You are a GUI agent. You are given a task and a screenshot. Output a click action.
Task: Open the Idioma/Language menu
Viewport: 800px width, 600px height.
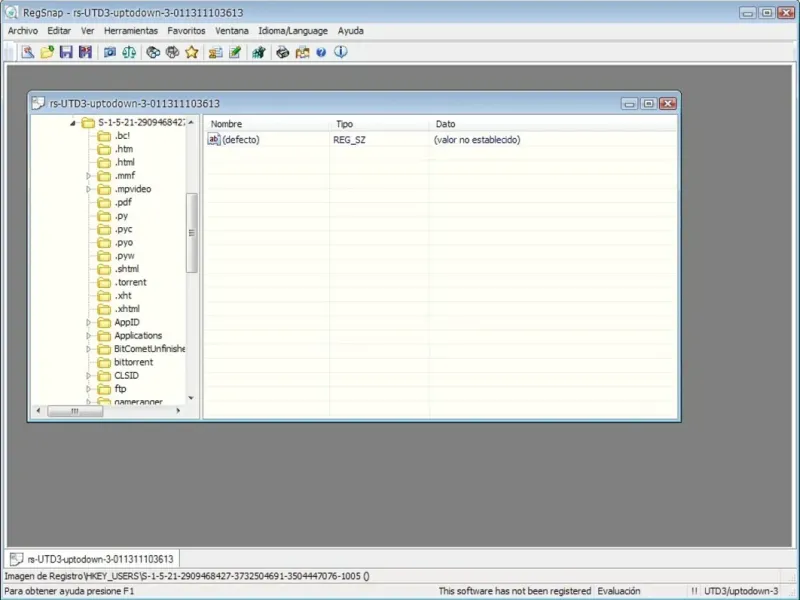point(293,31)
